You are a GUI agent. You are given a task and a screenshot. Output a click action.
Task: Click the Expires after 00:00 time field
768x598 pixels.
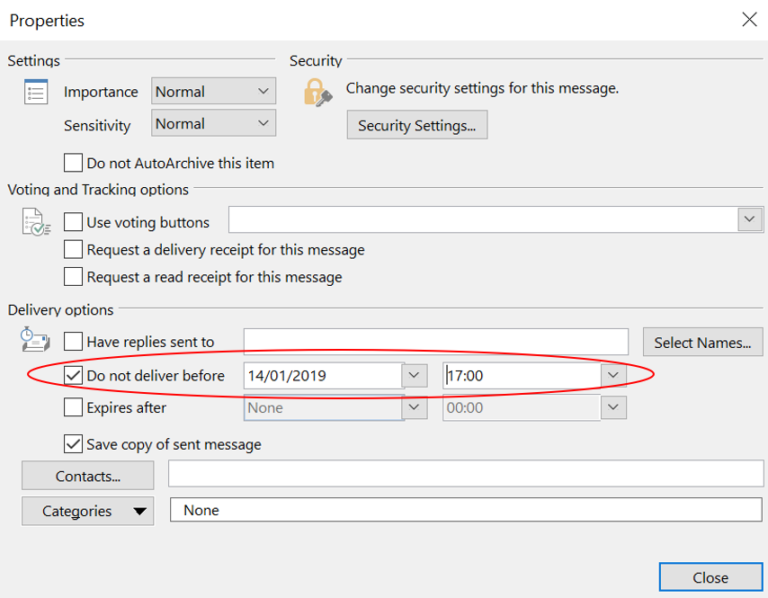pos(522,407)
